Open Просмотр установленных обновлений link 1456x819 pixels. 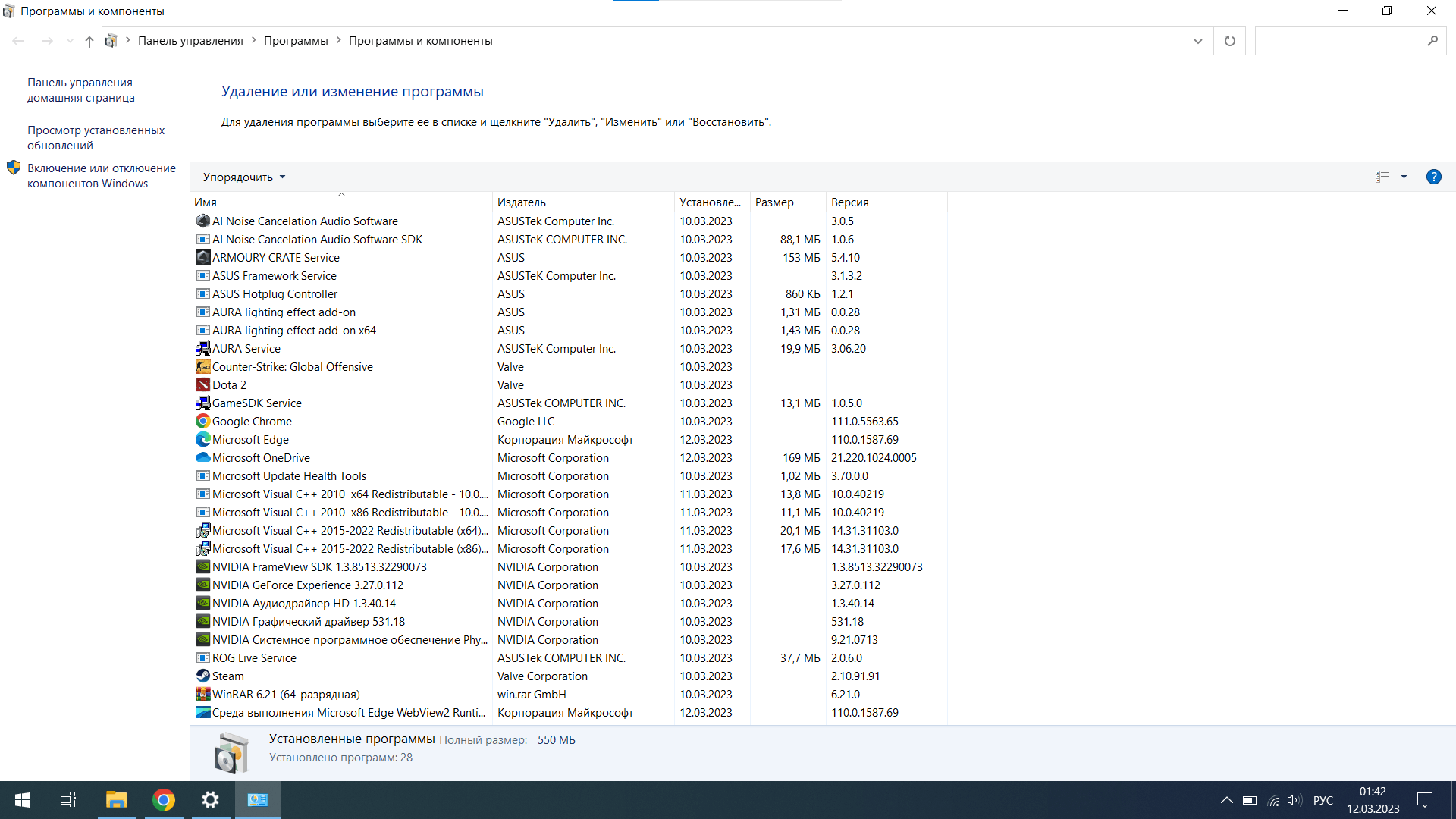click(x=96, y=138)
